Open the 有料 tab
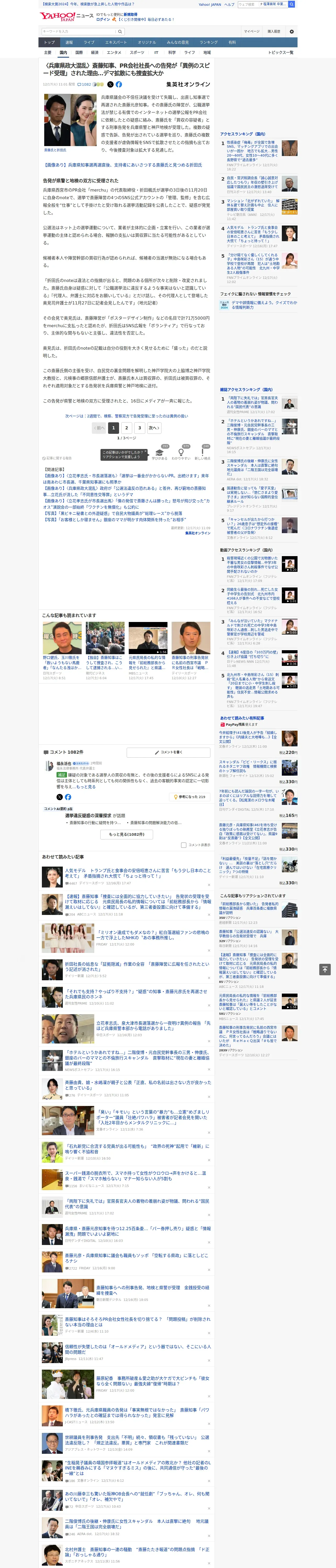 click(232, 42)
